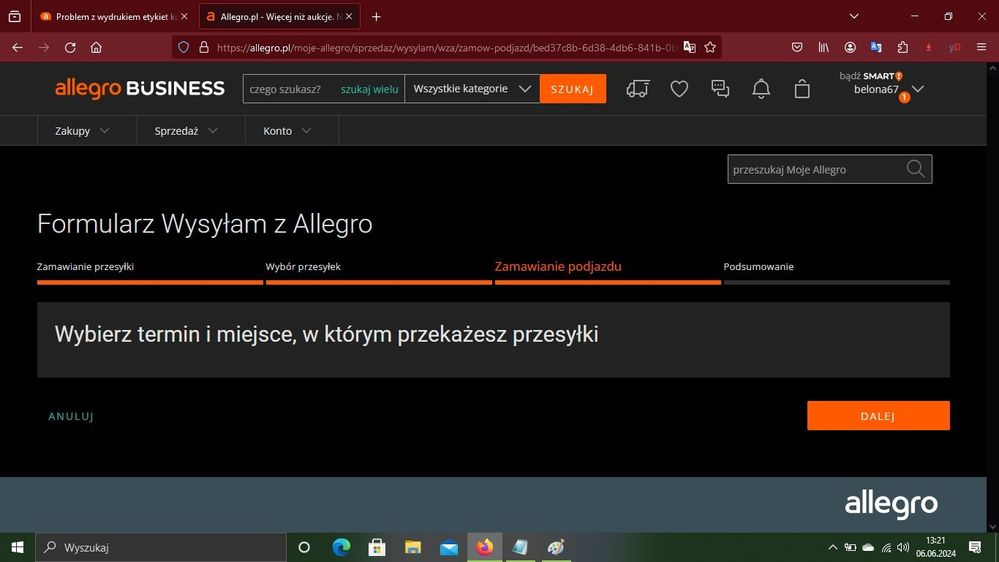Click site padlock security icon
Screen dimensions: 999x562
204,47
